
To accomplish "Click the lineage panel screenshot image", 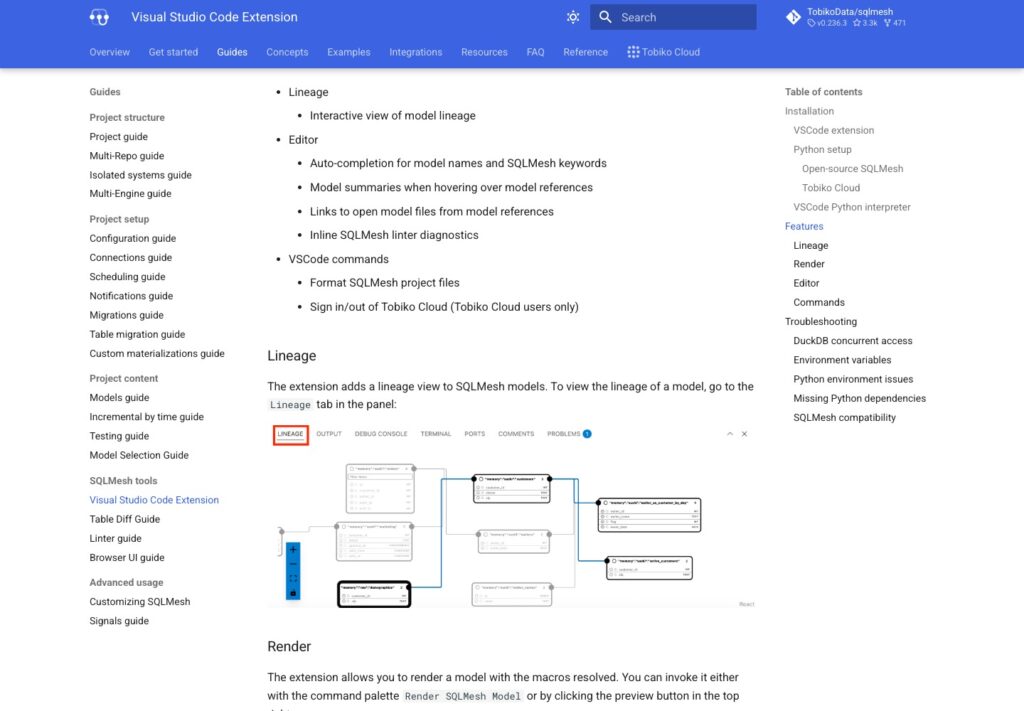I will (x=511, y=516).
